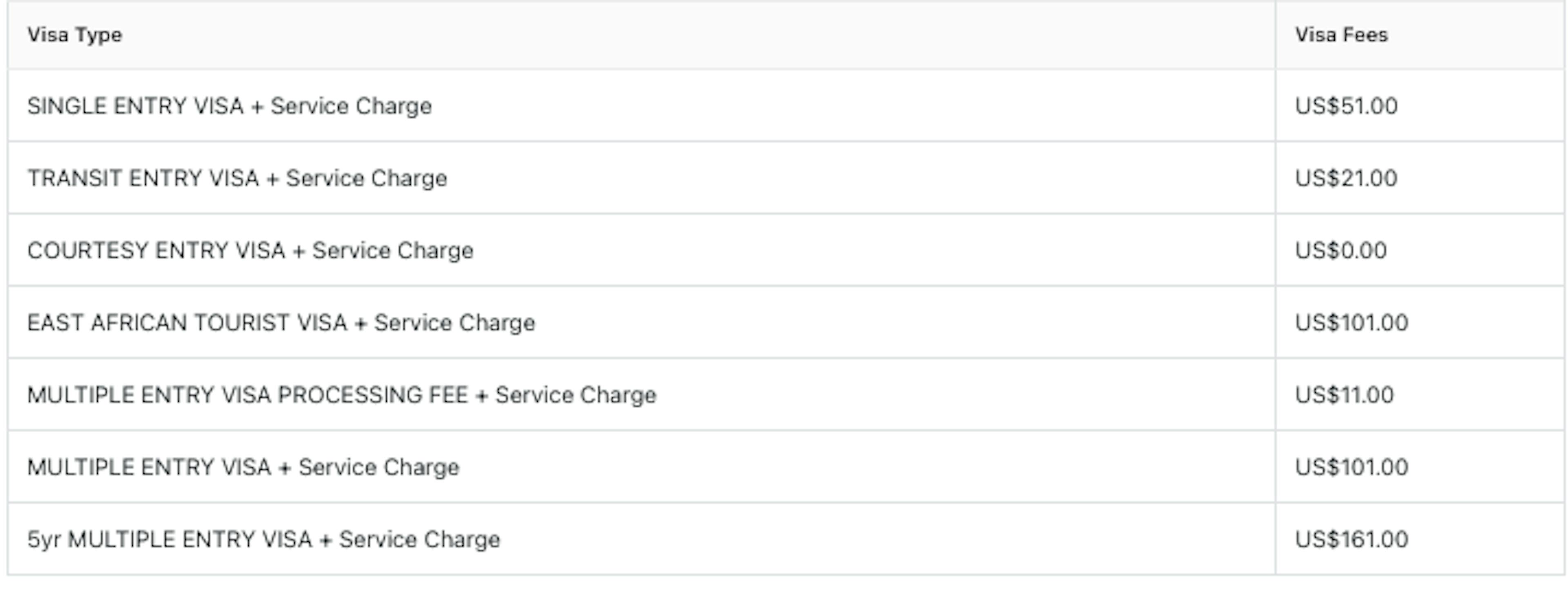Click Service Charge text in Courtesy row
This screenshot has height=589, width=1568.
392,251
